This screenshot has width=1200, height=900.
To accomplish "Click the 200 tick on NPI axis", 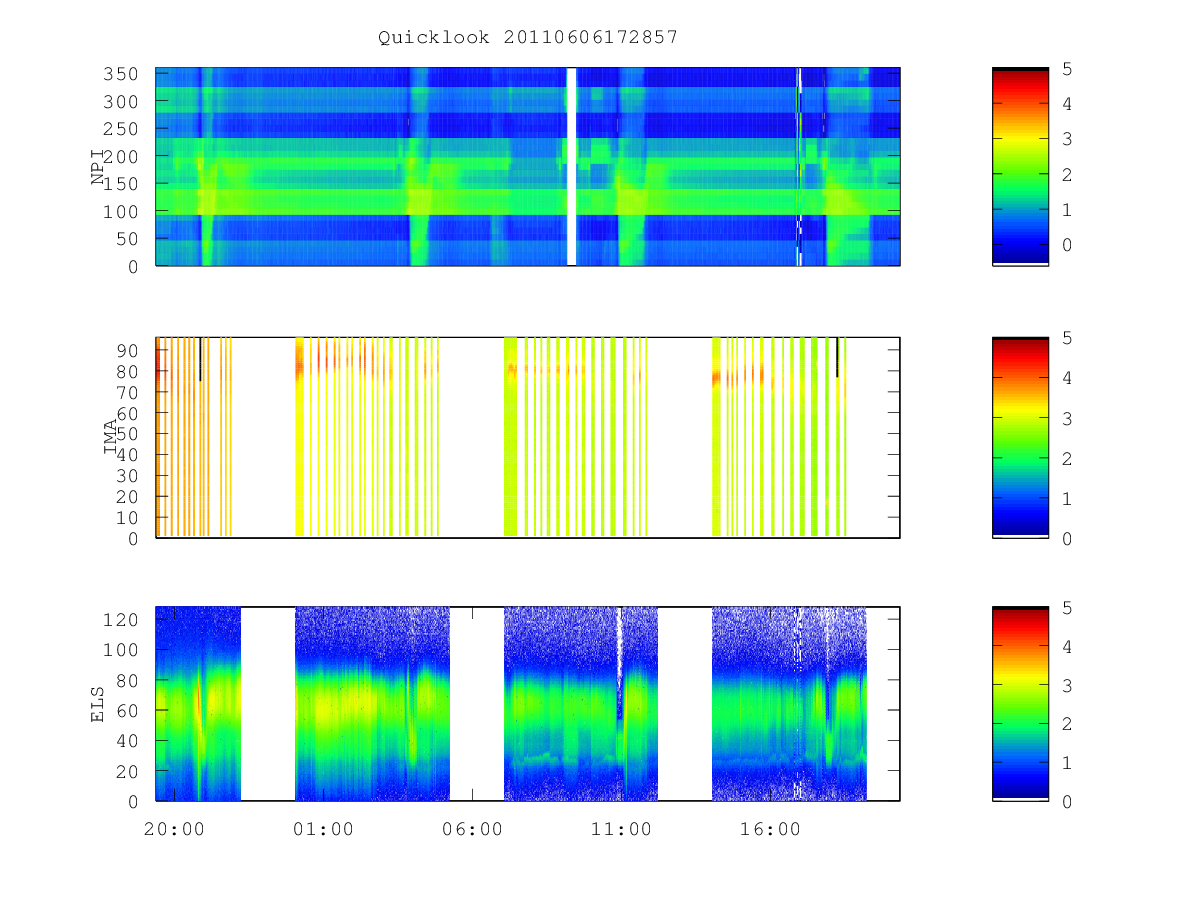I will [x=121, y=157].
